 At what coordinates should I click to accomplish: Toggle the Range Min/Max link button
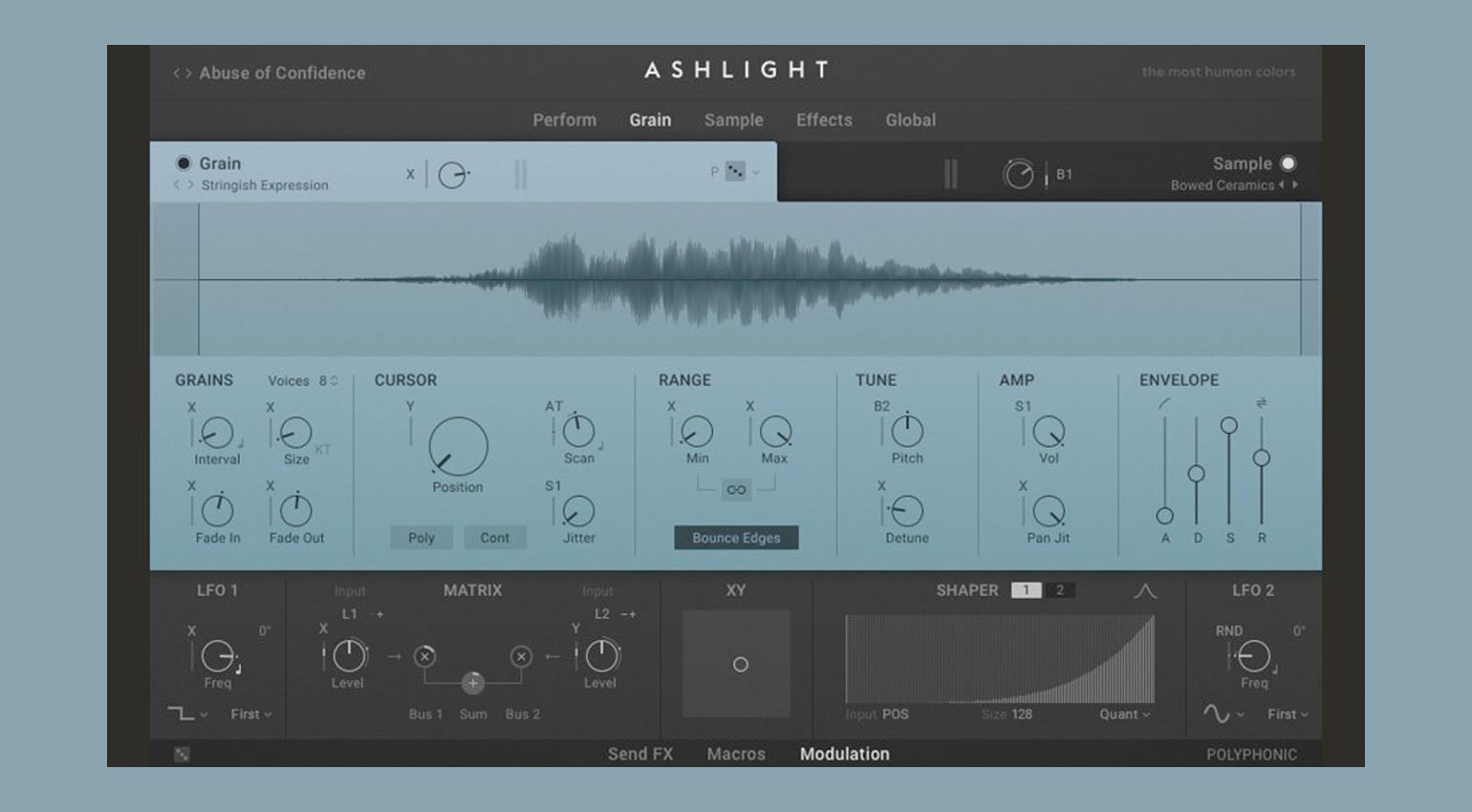click(x=736, y=490)
